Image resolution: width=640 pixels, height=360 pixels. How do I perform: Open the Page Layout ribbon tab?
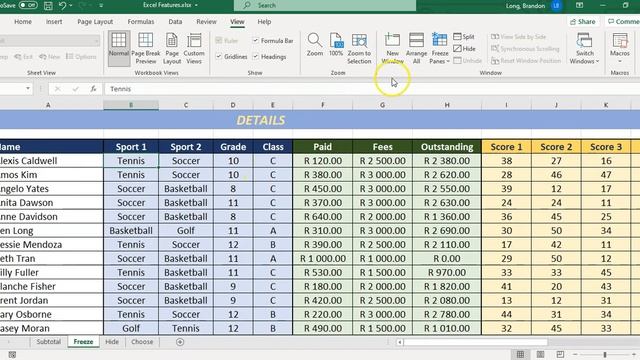(x=95, y=22)
